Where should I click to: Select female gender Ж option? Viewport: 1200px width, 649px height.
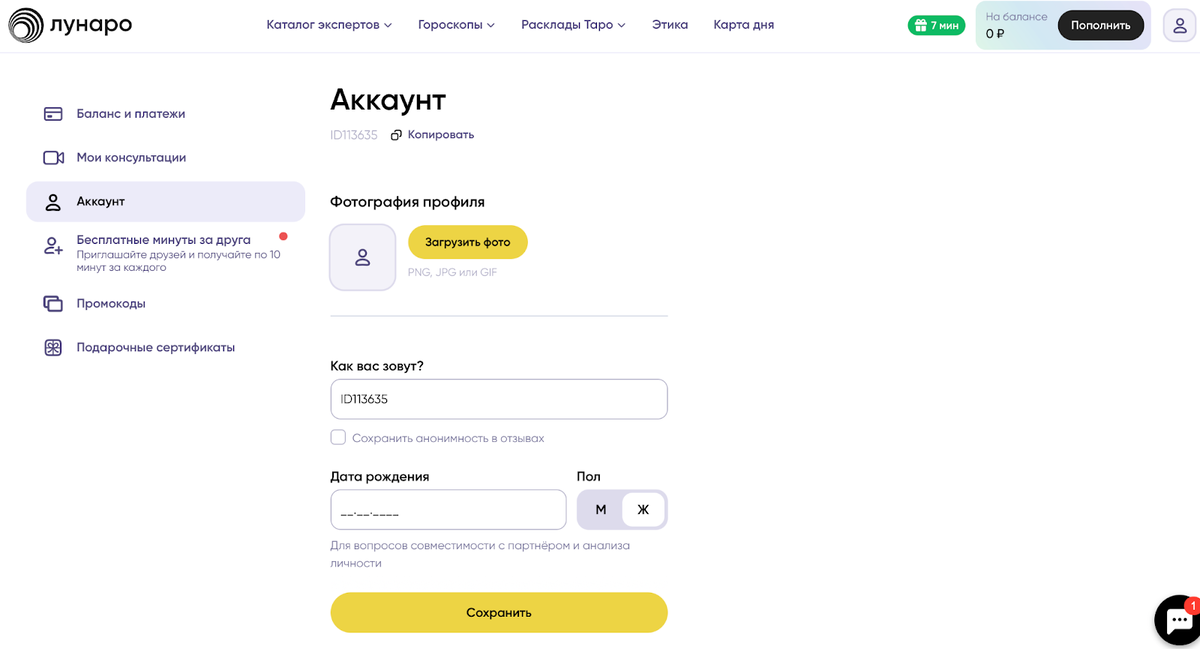coord(643,510)
